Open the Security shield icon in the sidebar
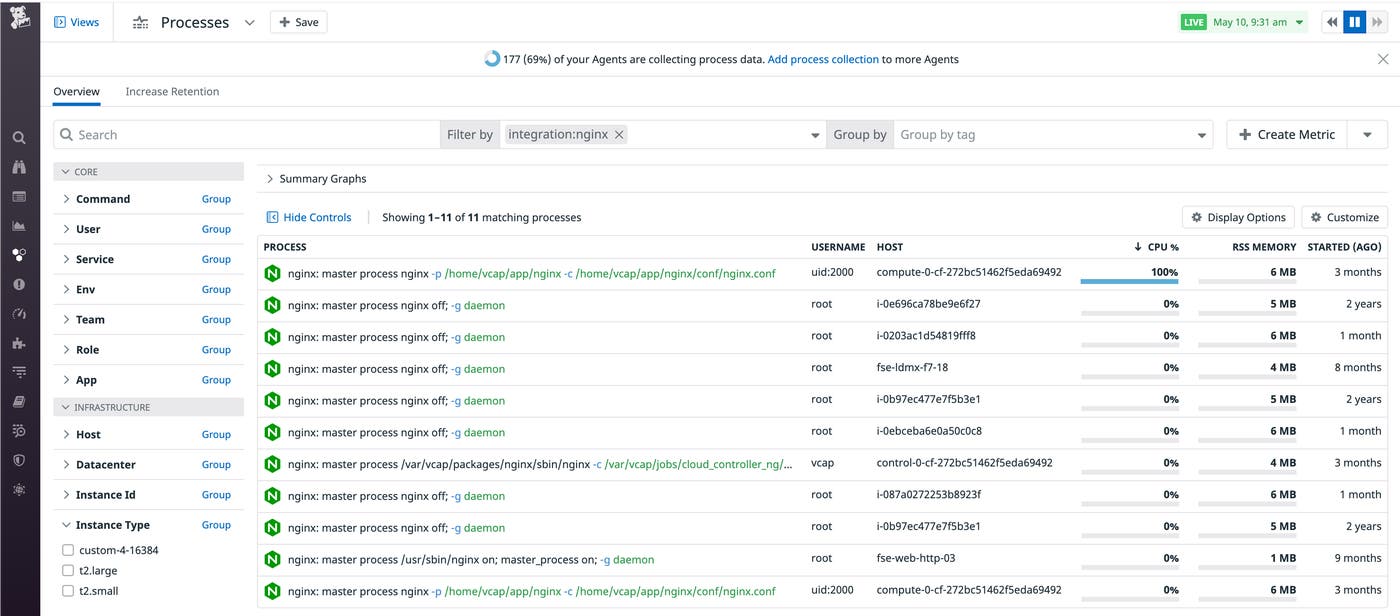1400x616 pixels. point(20,458)
